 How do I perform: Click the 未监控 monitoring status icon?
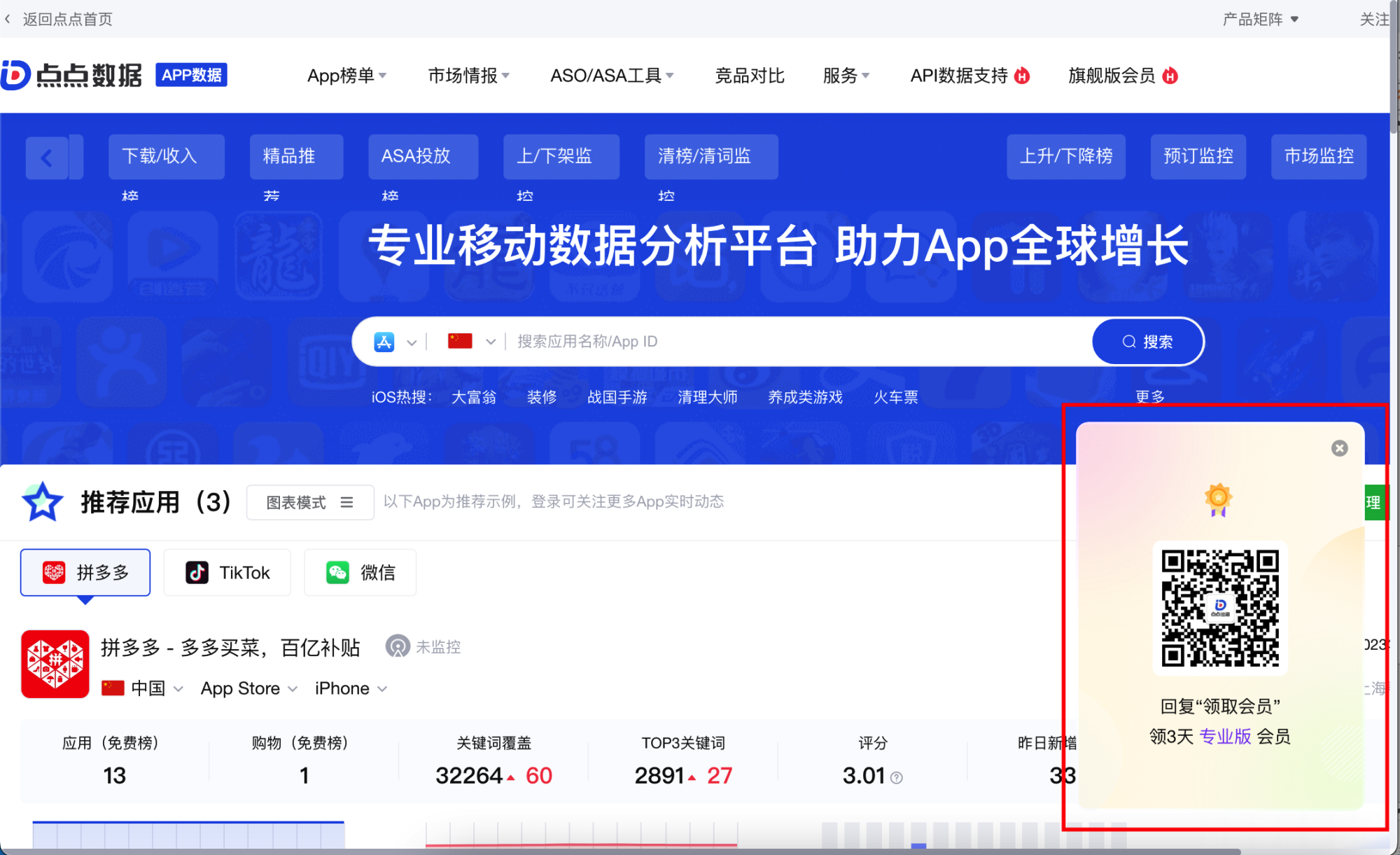point(399,646)
